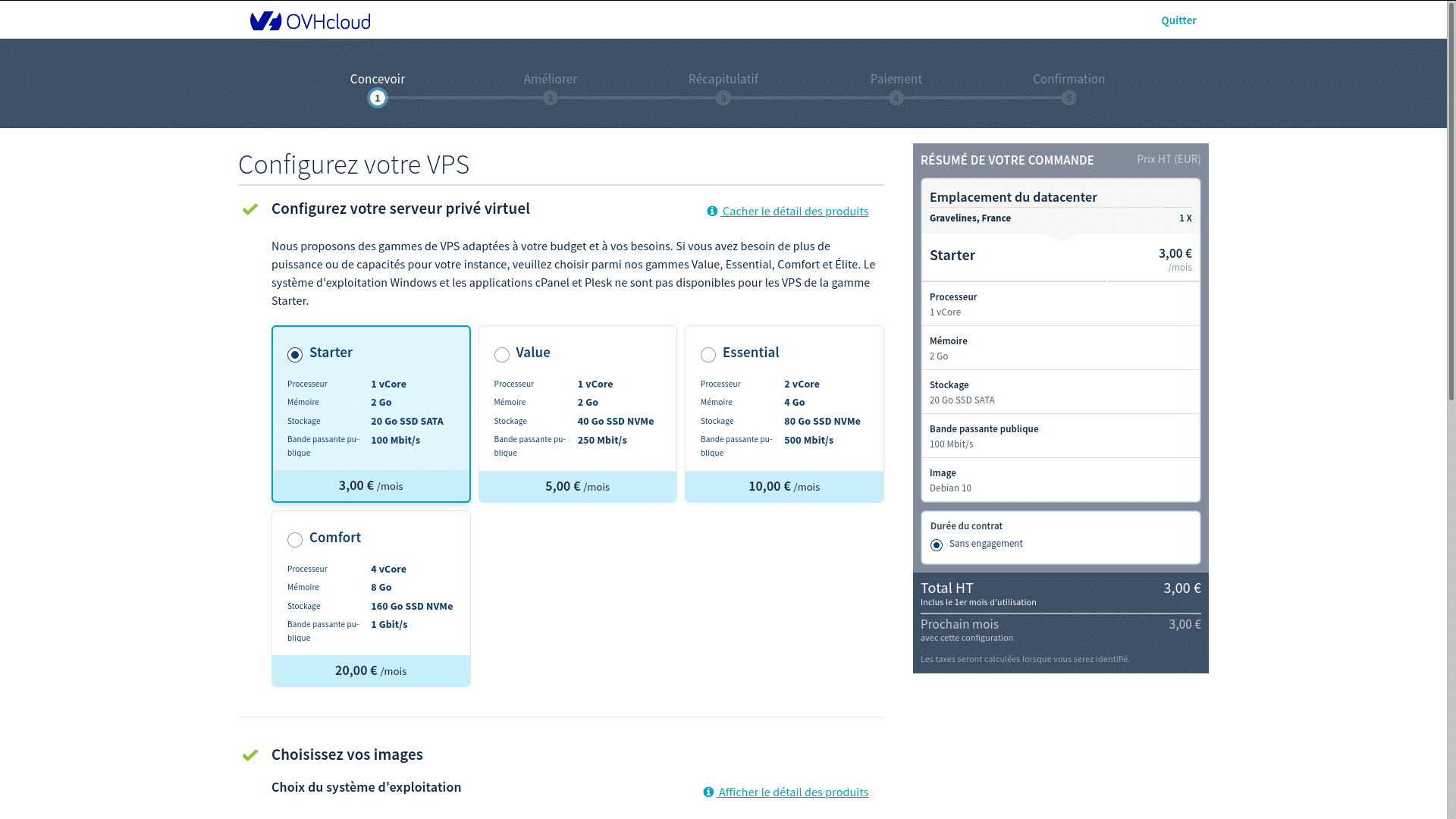Viewport: 1456px width, 819px height.
Task: Click Quitter link in header
Action: click(1178, 20)
